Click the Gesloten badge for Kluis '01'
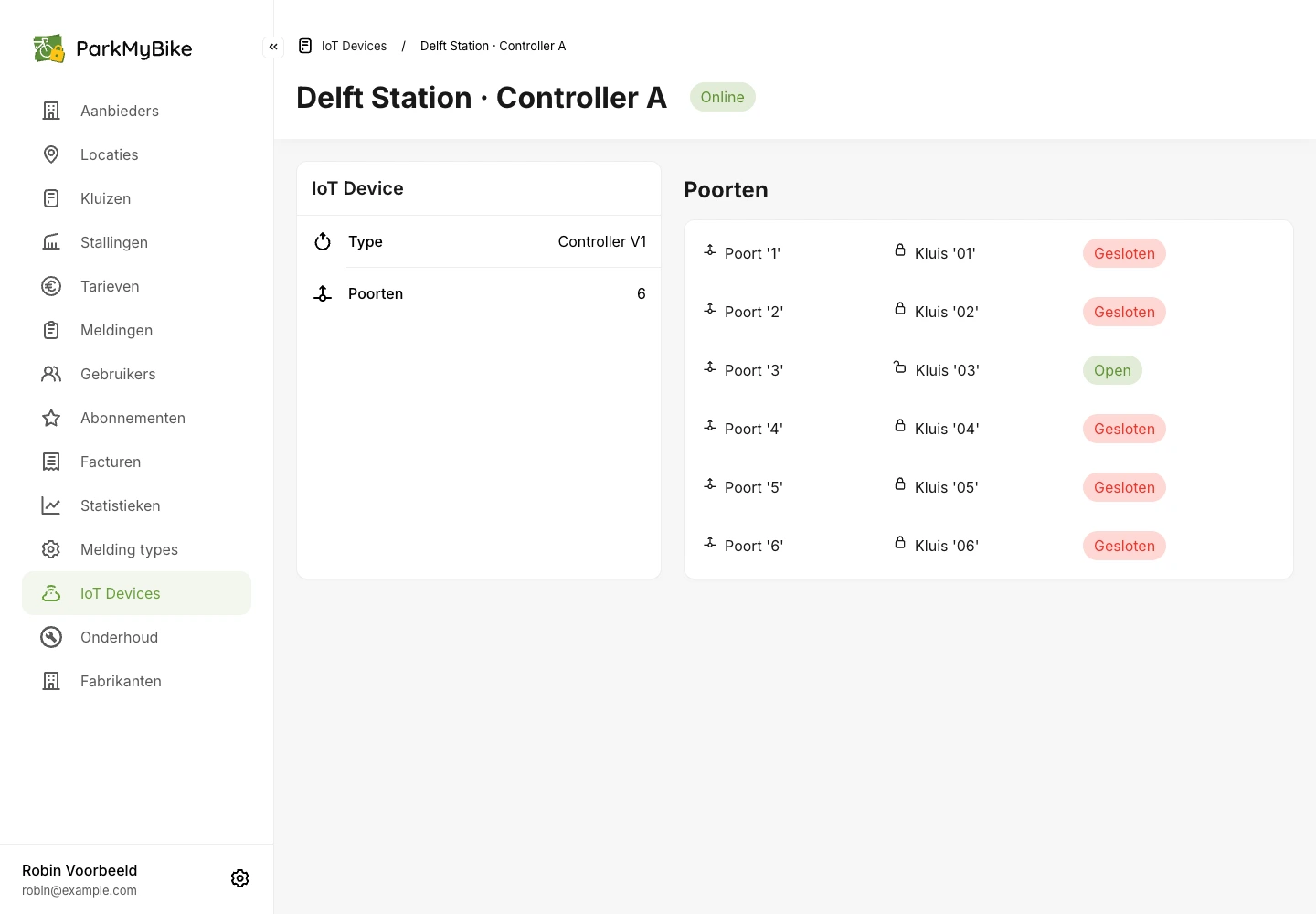Viewport: 1316px width, 914px height. click(1124, 253)
